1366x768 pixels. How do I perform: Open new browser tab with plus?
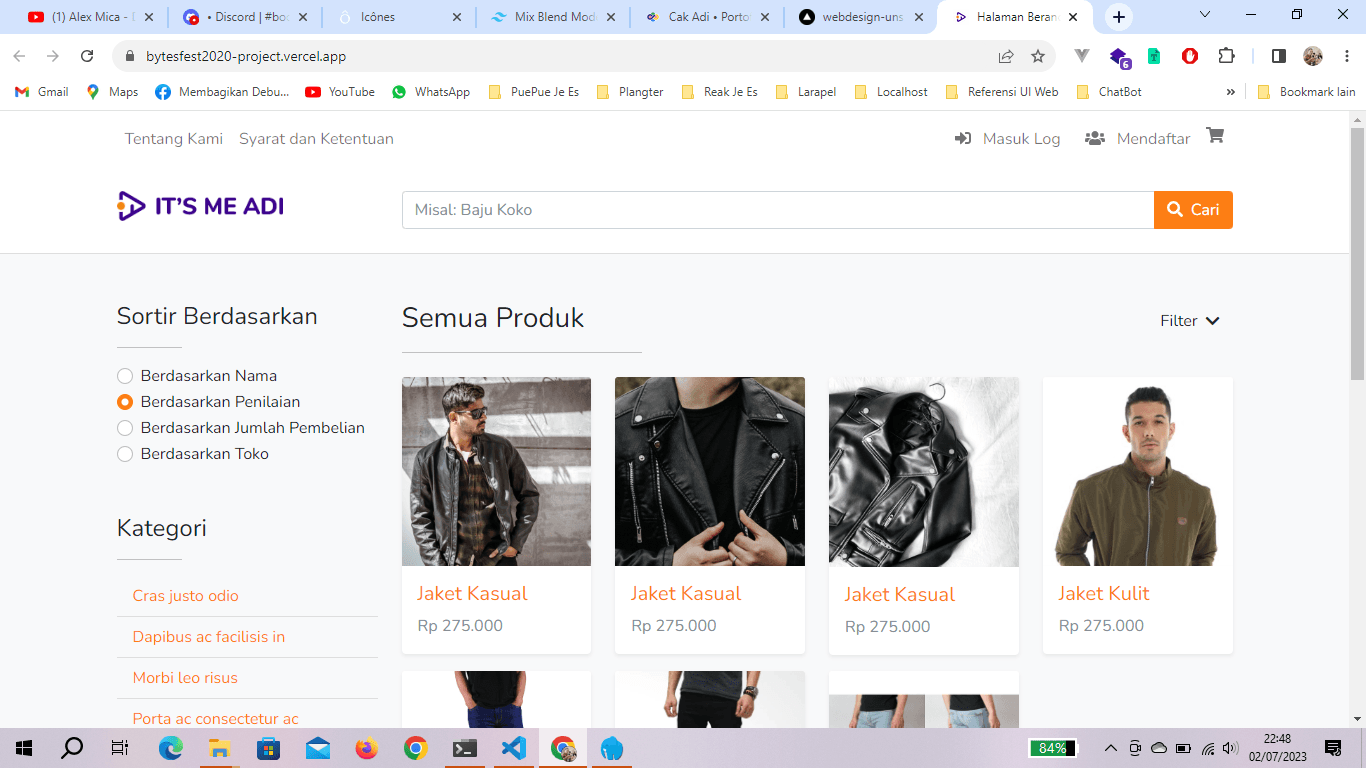tap(1119, 17)
